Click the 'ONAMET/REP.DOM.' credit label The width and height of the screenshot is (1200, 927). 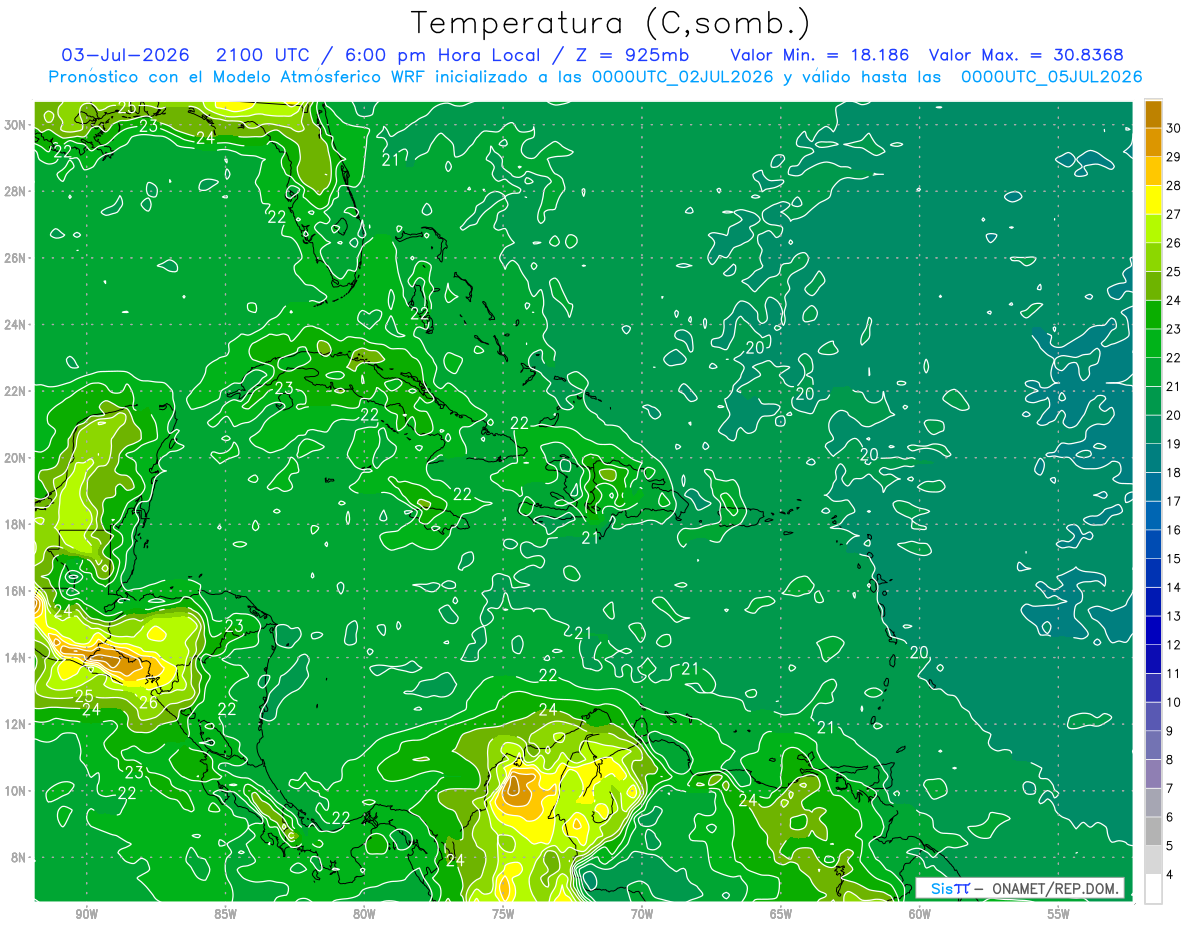[1056, 888]
